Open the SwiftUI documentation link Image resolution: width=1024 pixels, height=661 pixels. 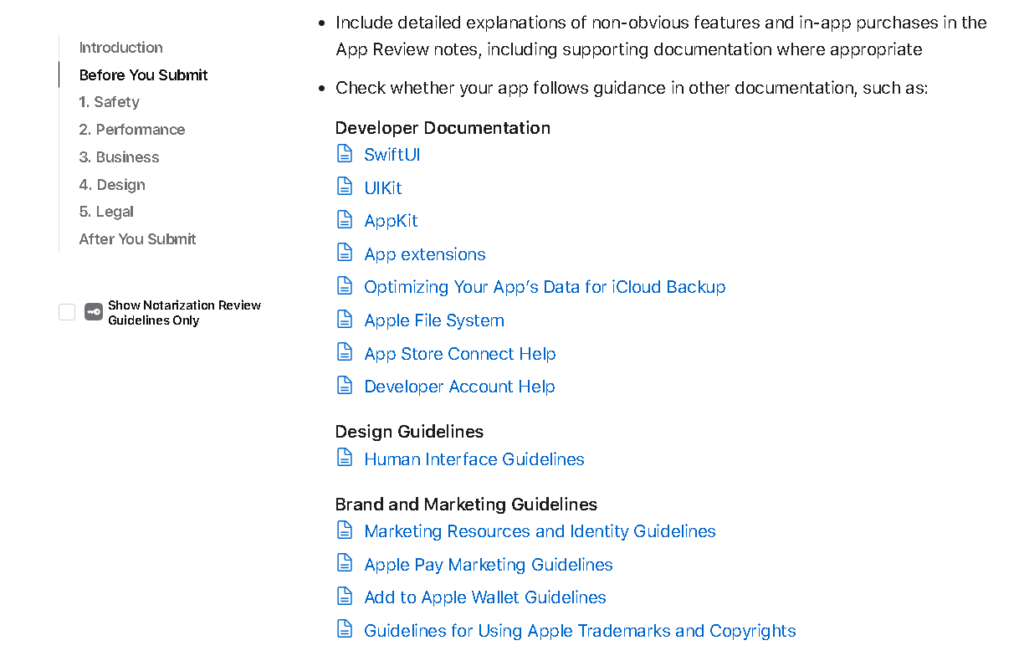tap(392, 155)
